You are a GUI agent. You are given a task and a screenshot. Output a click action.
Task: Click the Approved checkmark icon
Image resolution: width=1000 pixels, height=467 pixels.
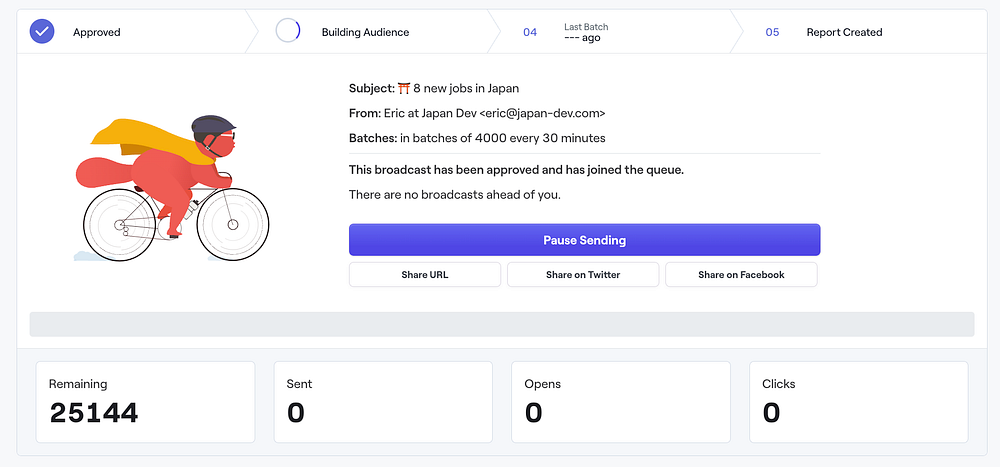click(x=42, y=31)
